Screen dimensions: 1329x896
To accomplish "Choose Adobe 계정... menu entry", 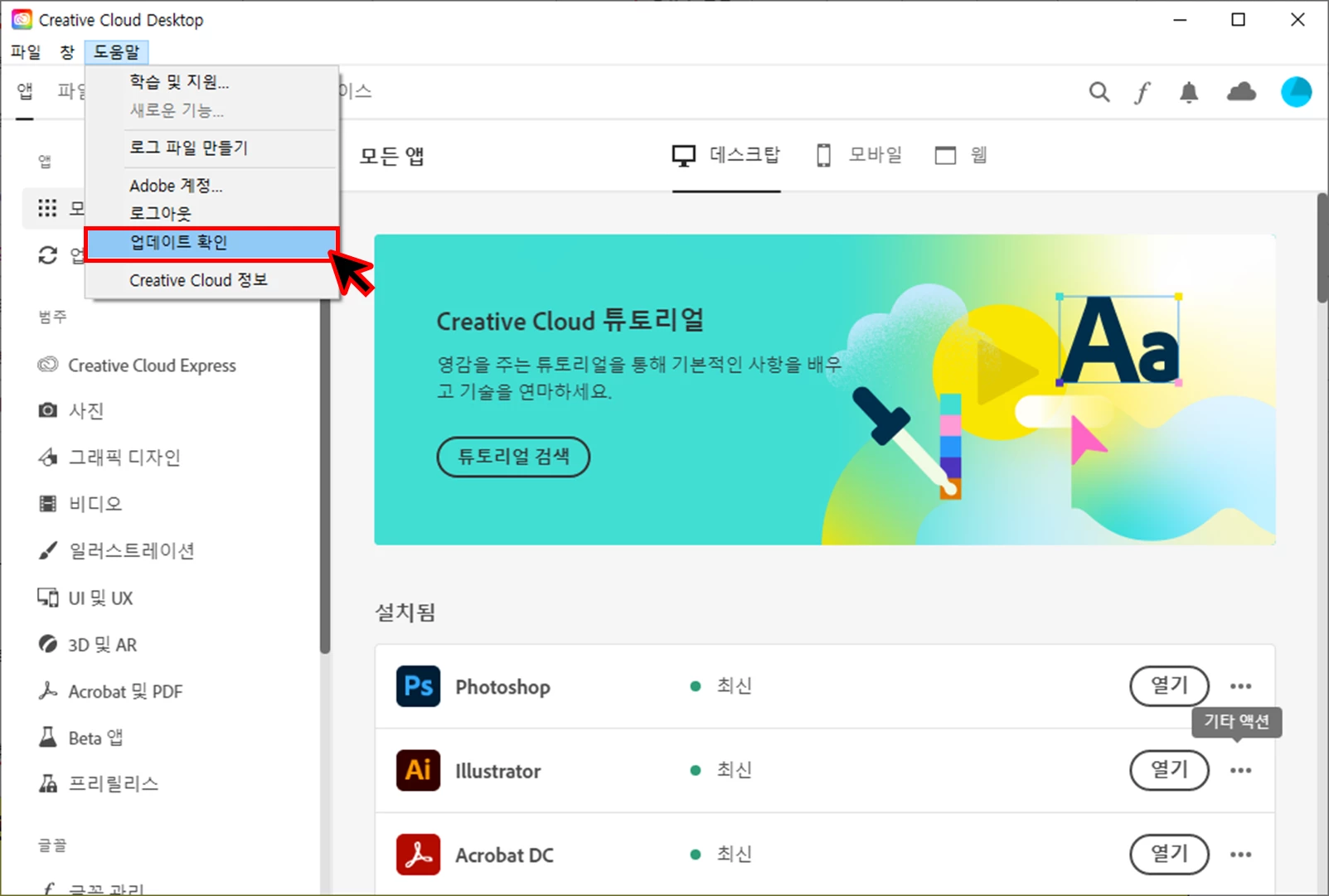I will click(x=212, y=186).
